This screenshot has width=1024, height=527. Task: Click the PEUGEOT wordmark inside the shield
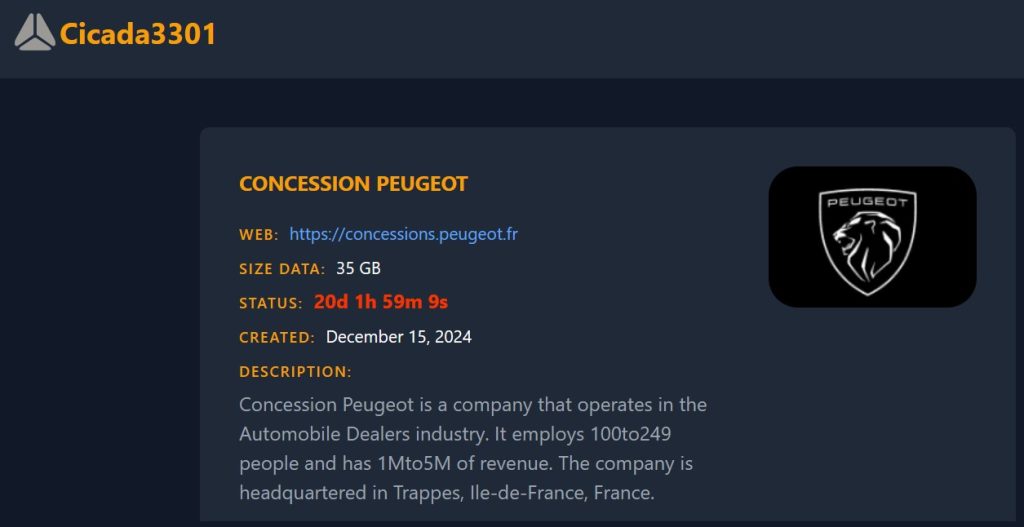coord(867,202)
